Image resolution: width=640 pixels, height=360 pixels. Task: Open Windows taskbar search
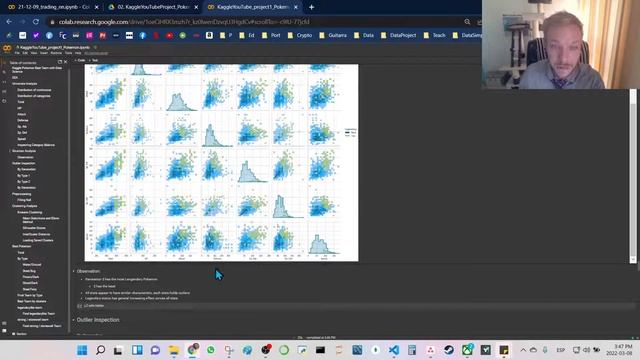[100, 350]
